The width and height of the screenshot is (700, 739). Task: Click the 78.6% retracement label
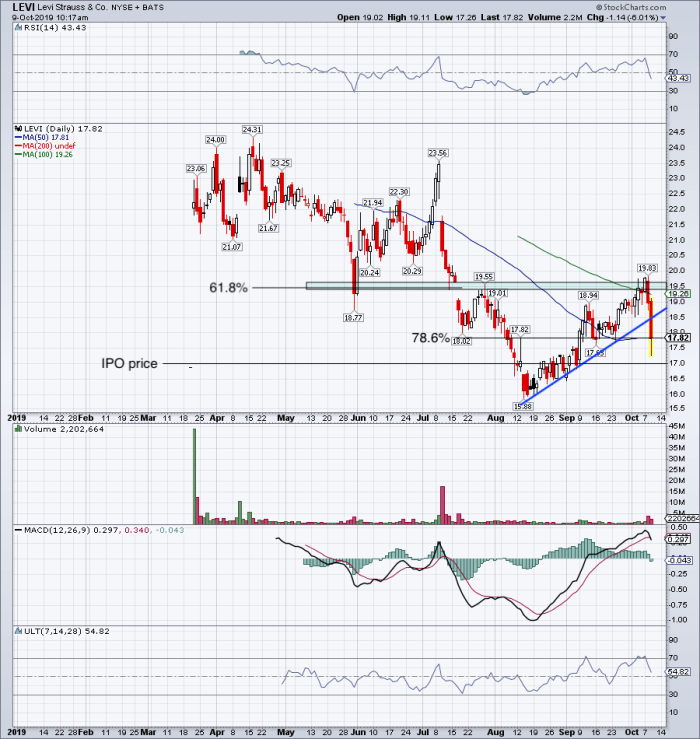[x=431, y=337]
